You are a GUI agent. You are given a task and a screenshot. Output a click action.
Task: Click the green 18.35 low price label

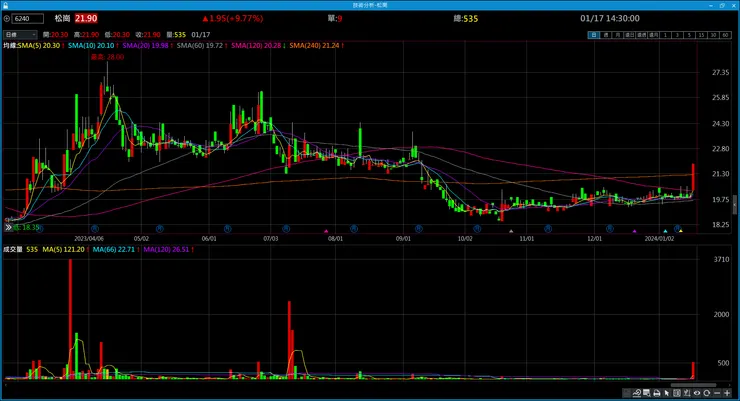pyautogui.click(x=26, y=227)
